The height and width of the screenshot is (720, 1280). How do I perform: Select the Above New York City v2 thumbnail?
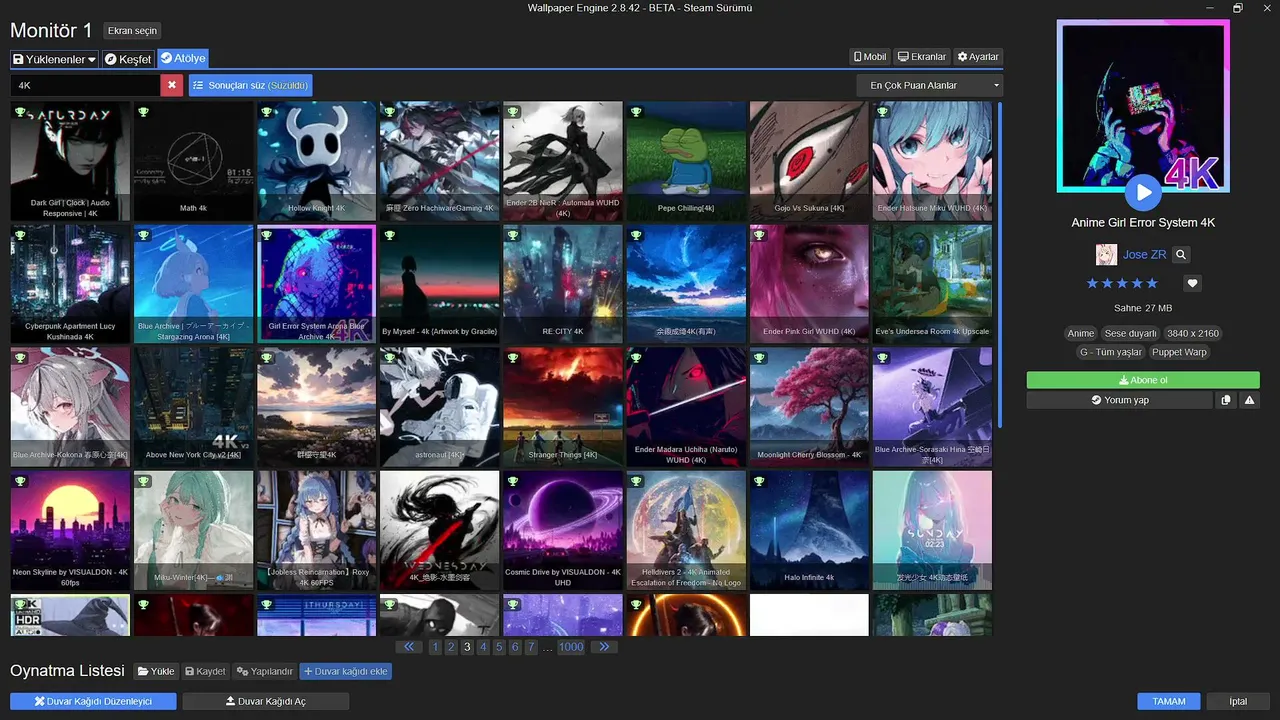(x=193, y=407)
